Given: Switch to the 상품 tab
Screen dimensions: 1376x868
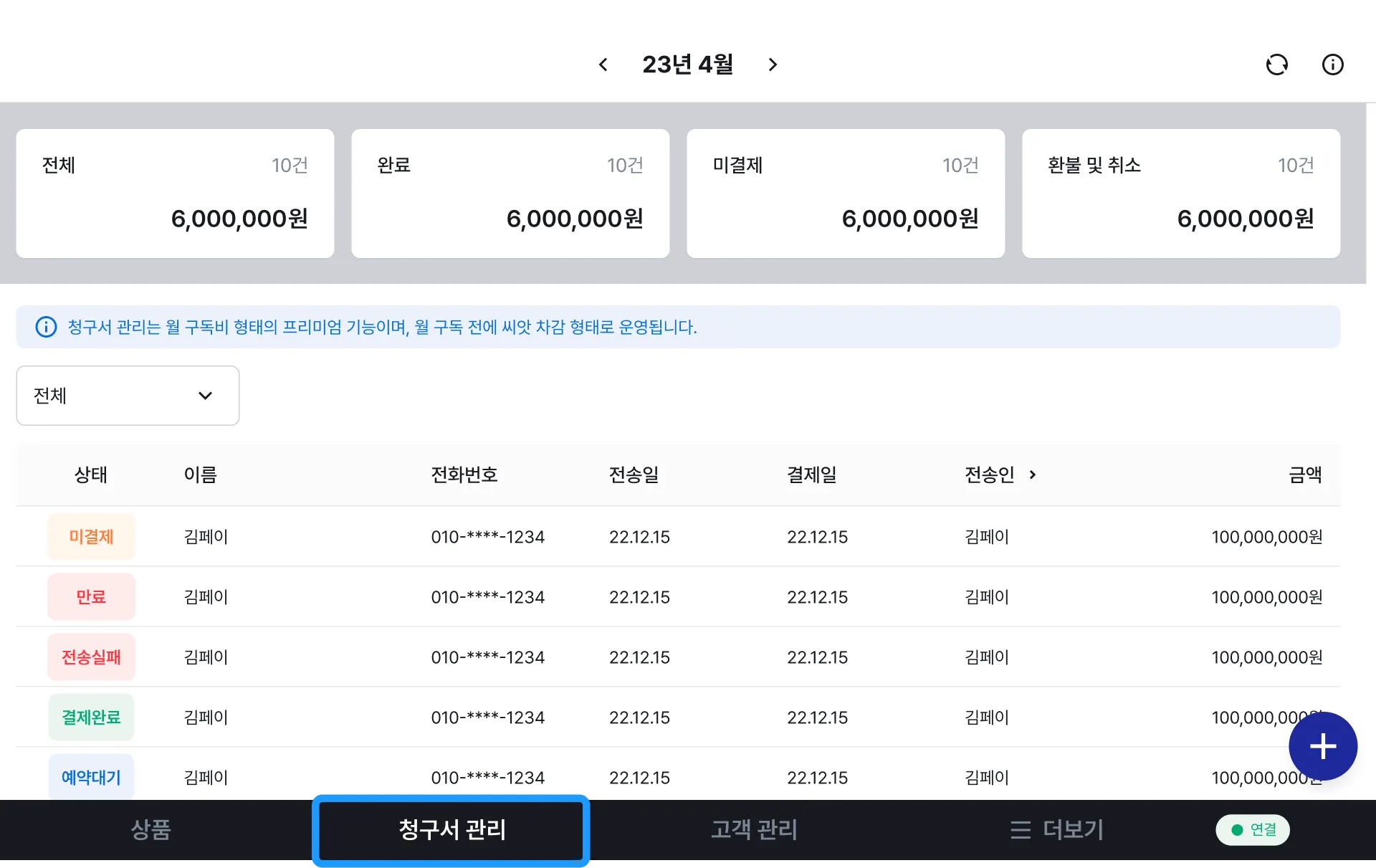Looking at the screenshot, I should [x=150, y=829].
